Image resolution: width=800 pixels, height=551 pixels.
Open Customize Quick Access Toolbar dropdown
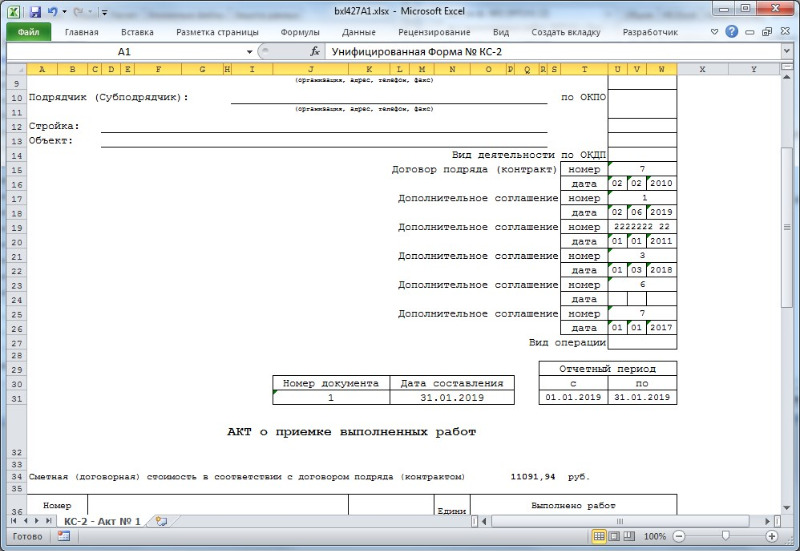pyautogui.click(x=104, y=12)
